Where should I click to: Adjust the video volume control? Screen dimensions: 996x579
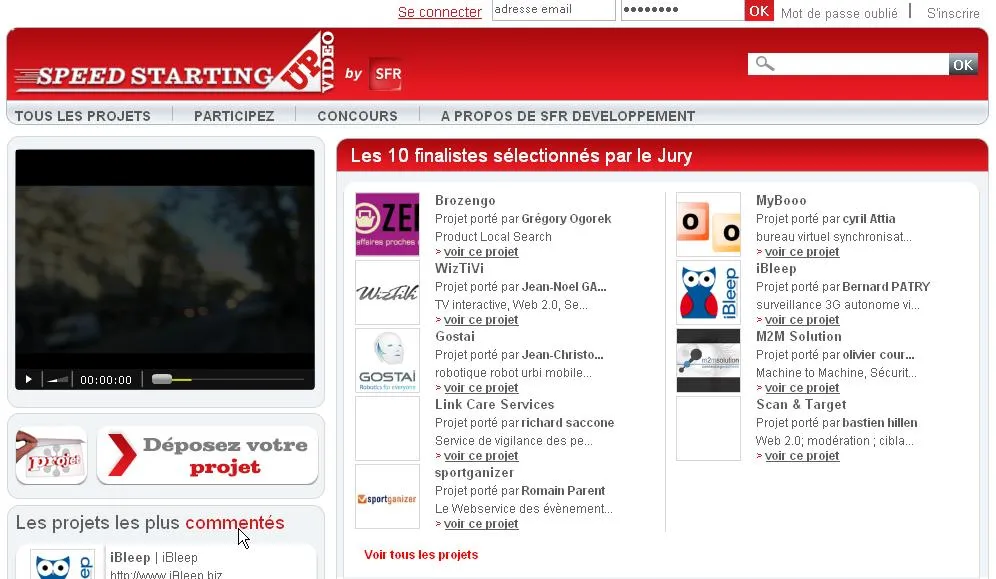[x=58, y=380]
